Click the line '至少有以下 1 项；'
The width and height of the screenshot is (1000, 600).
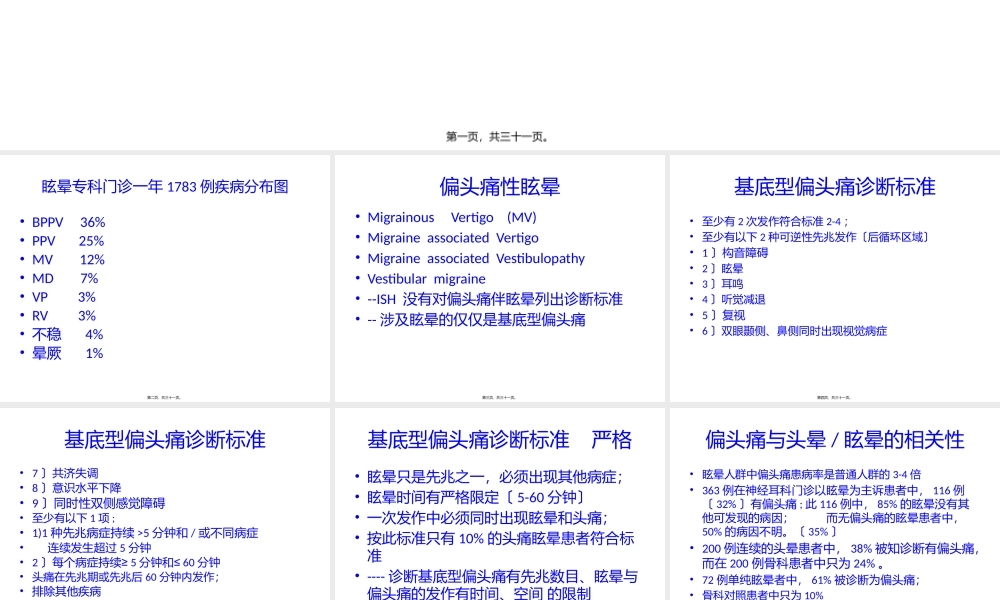pyautogui.click(x=73, y=518)
